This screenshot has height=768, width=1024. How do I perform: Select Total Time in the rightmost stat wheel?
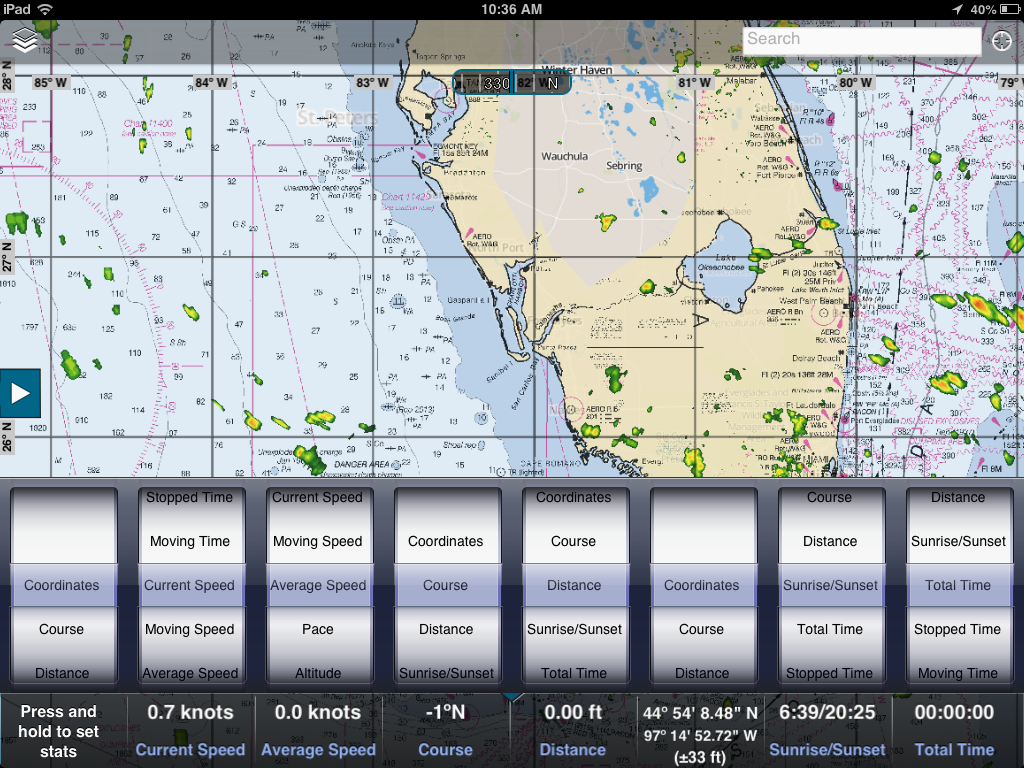point(959,585)
